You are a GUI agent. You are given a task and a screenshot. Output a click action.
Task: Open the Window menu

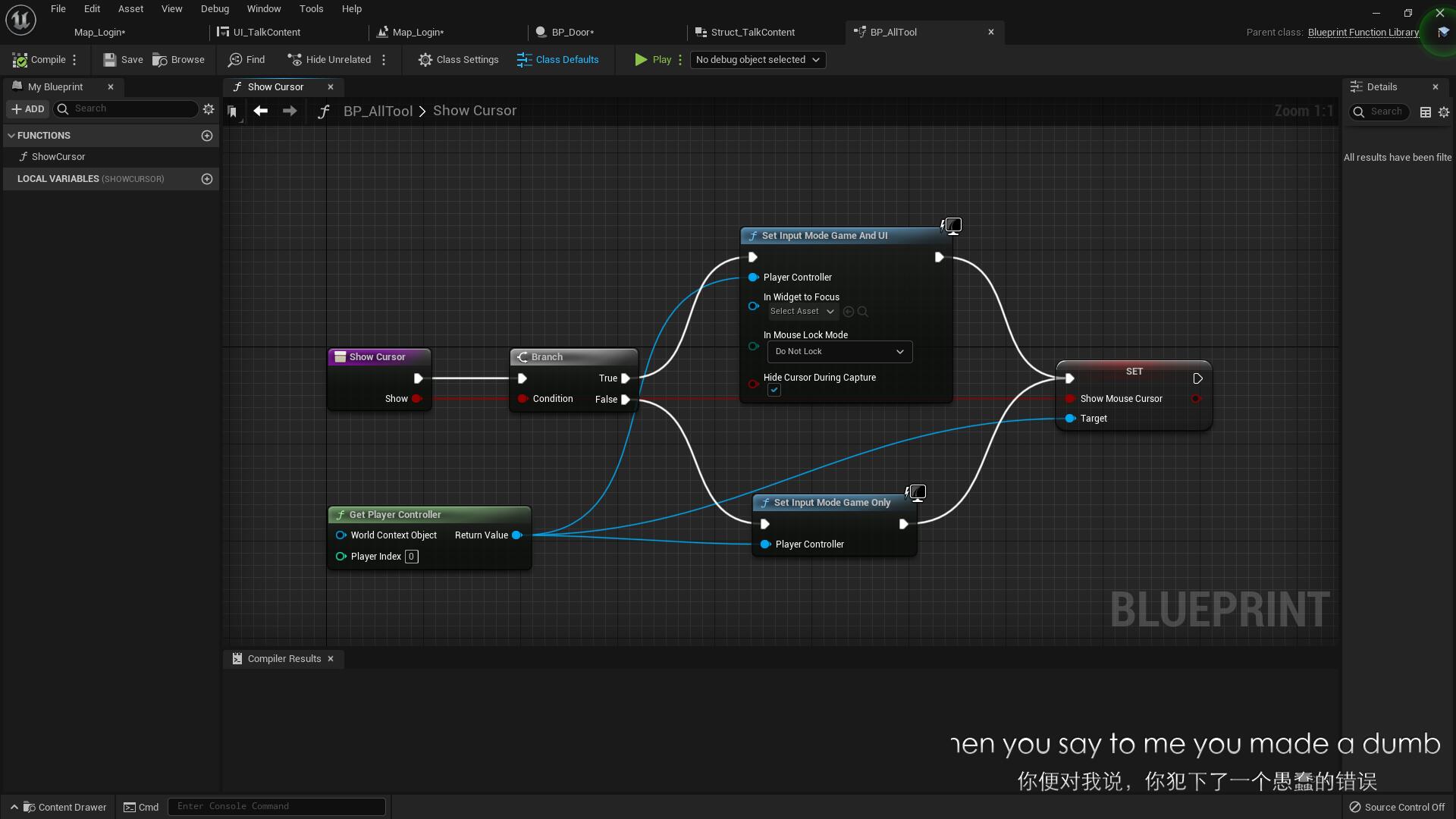(x=264, y=9)
